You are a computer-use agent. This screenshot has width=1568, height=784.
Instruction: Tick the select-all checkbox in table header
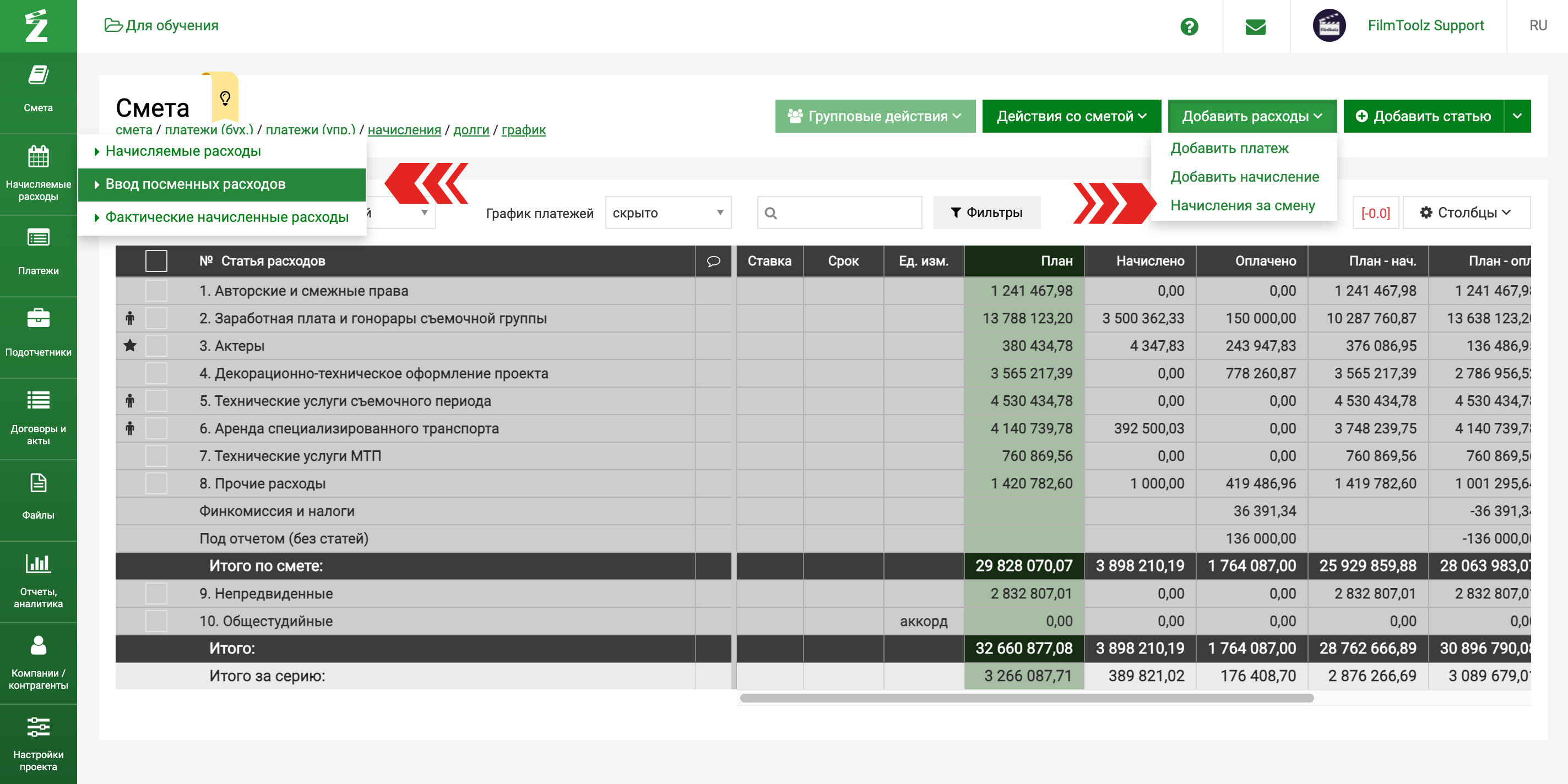[156, 261]
